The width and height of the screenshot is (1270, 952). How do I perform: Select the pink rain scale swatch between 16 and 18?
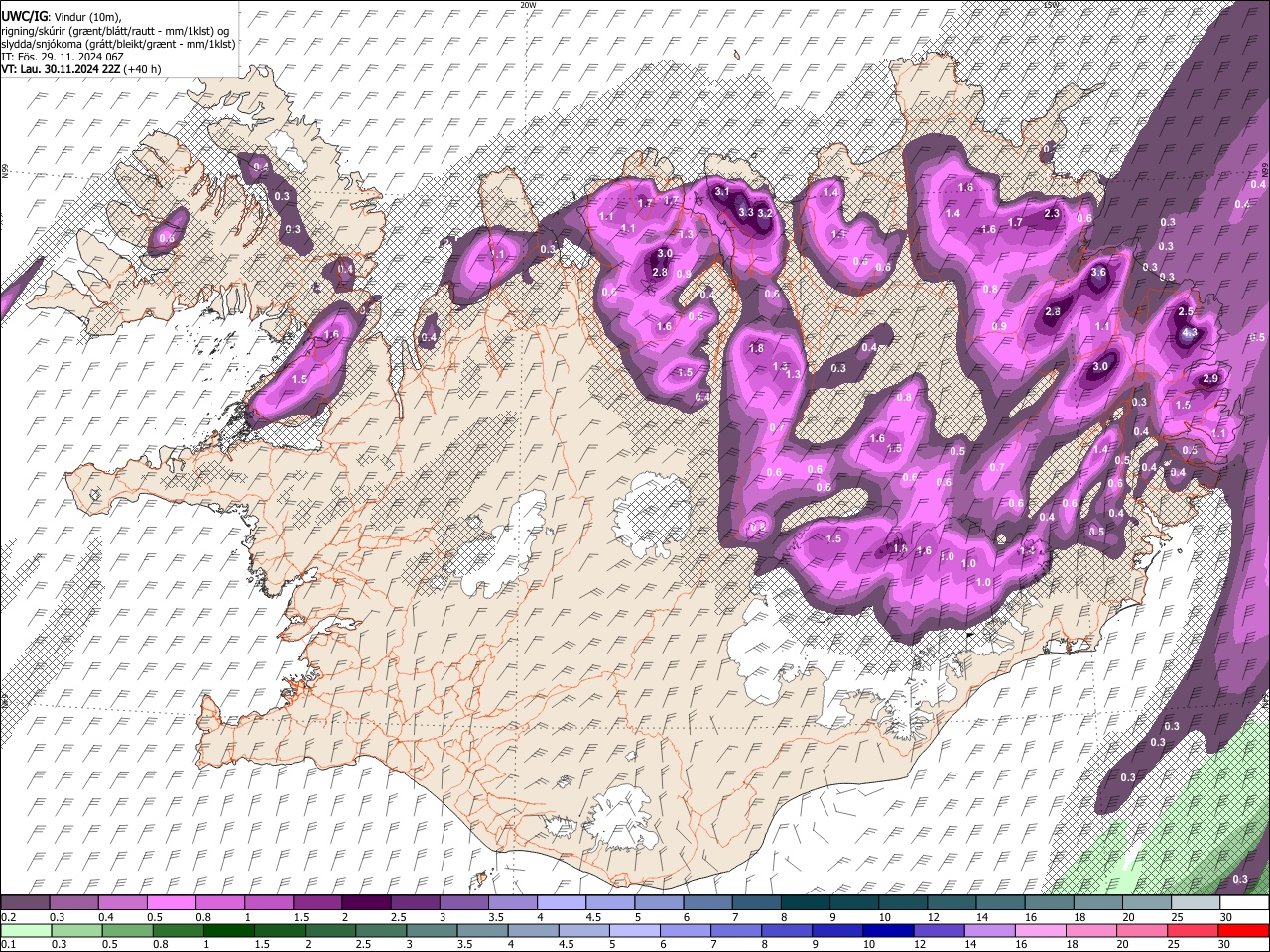[x=1040, y=930]
